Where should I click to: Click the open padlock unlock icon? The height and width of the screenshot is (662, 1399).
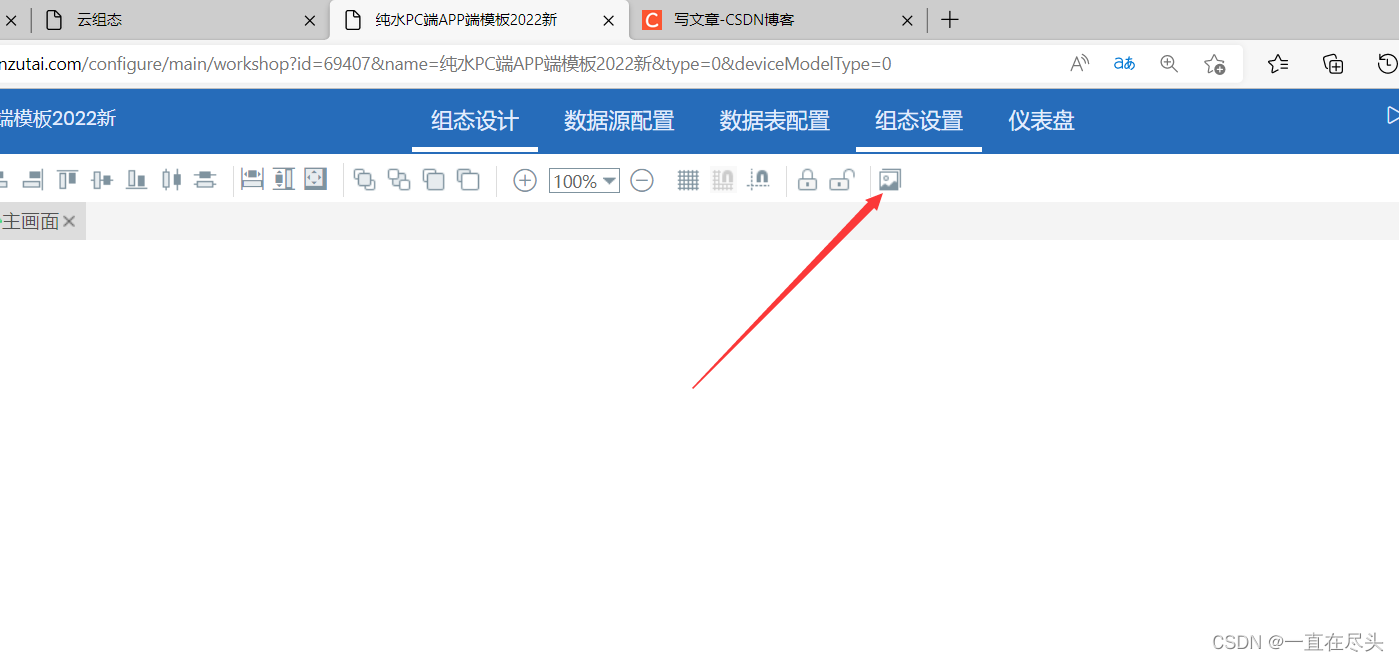[x=842, y=180]
